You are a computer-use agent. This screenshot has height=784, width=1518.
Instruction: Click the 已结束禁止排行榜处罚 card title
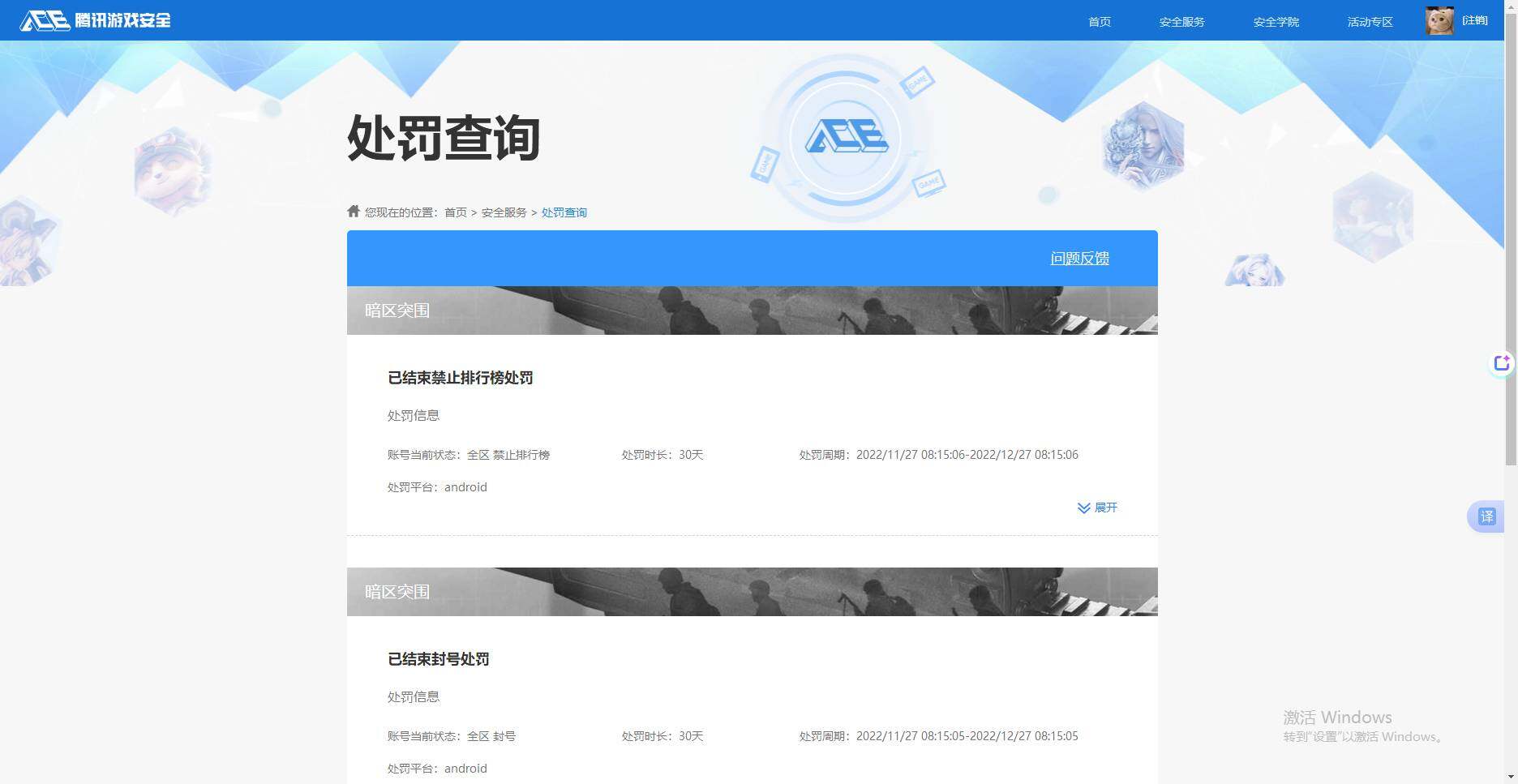click(x=460, y=378)
